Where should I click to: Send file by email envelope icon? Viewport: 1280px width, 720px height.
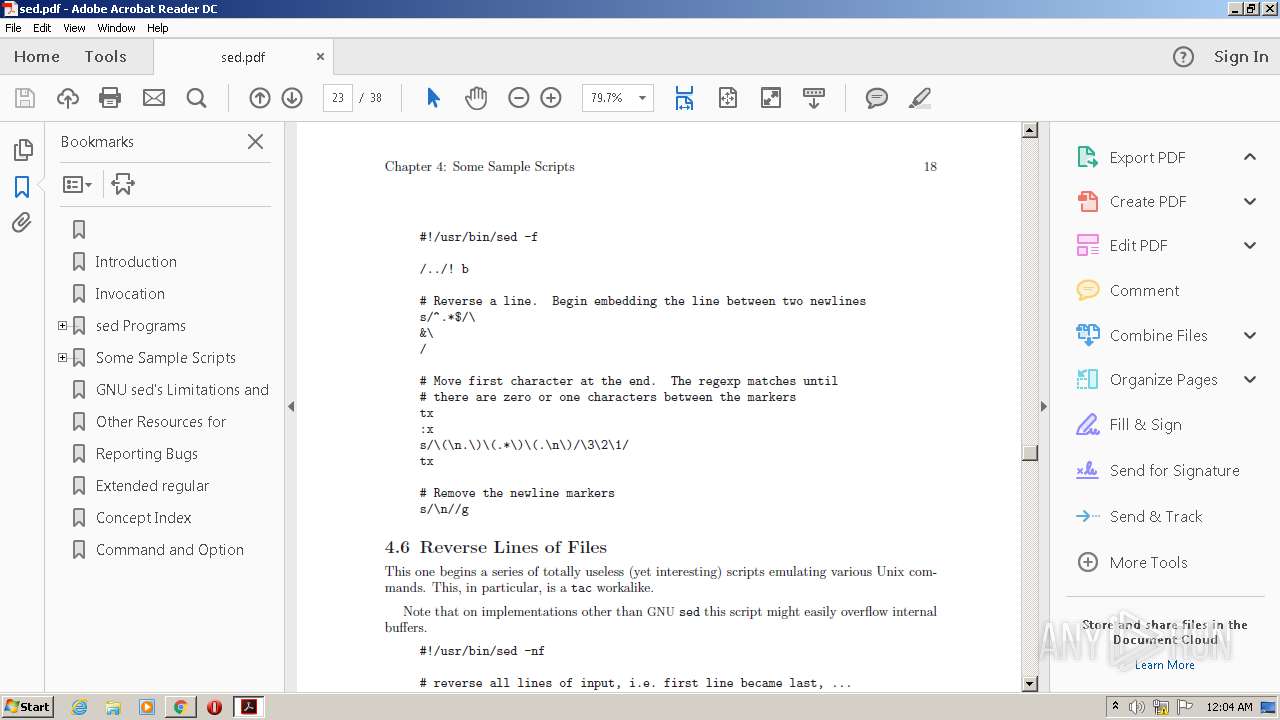(x=154, y=98)
